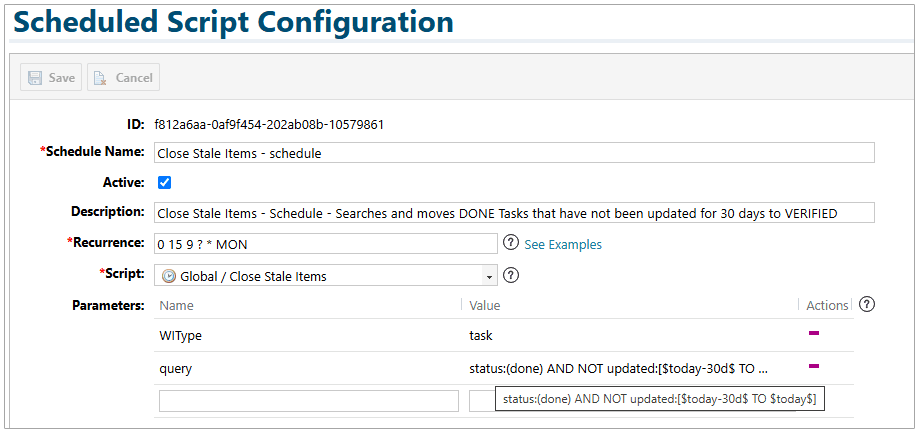Click the Name column header
Image resolution: width=919 pixels, height=433 pixels.
point(177,305)
